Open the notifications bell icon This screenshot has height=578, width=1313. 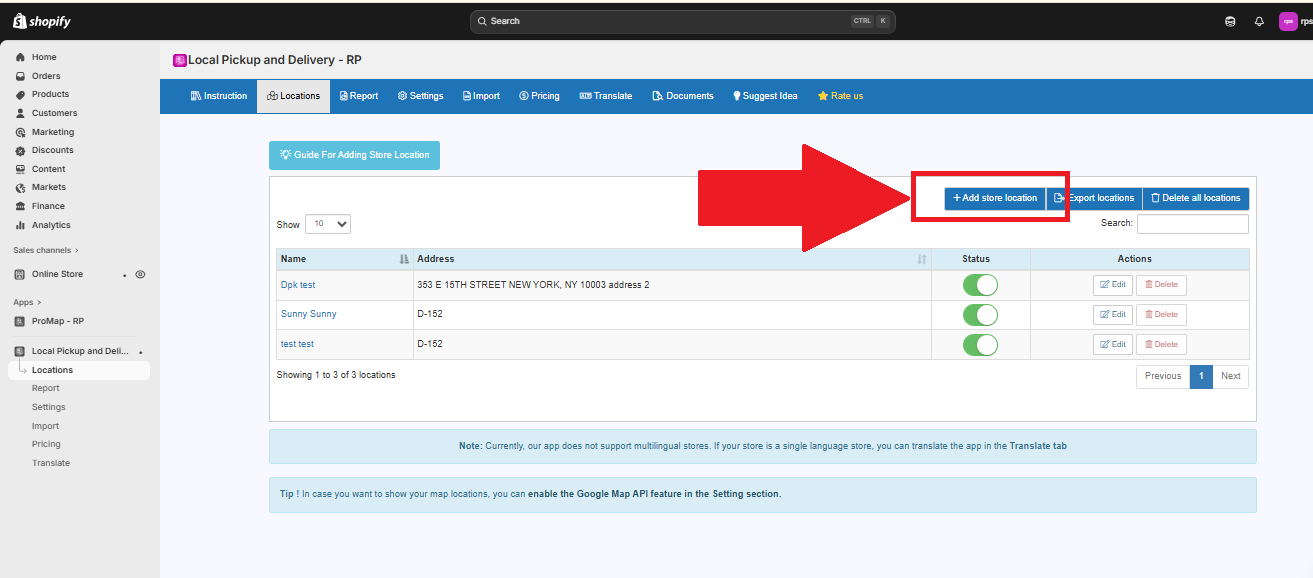pyautogui.click(x=1259, y=21)
